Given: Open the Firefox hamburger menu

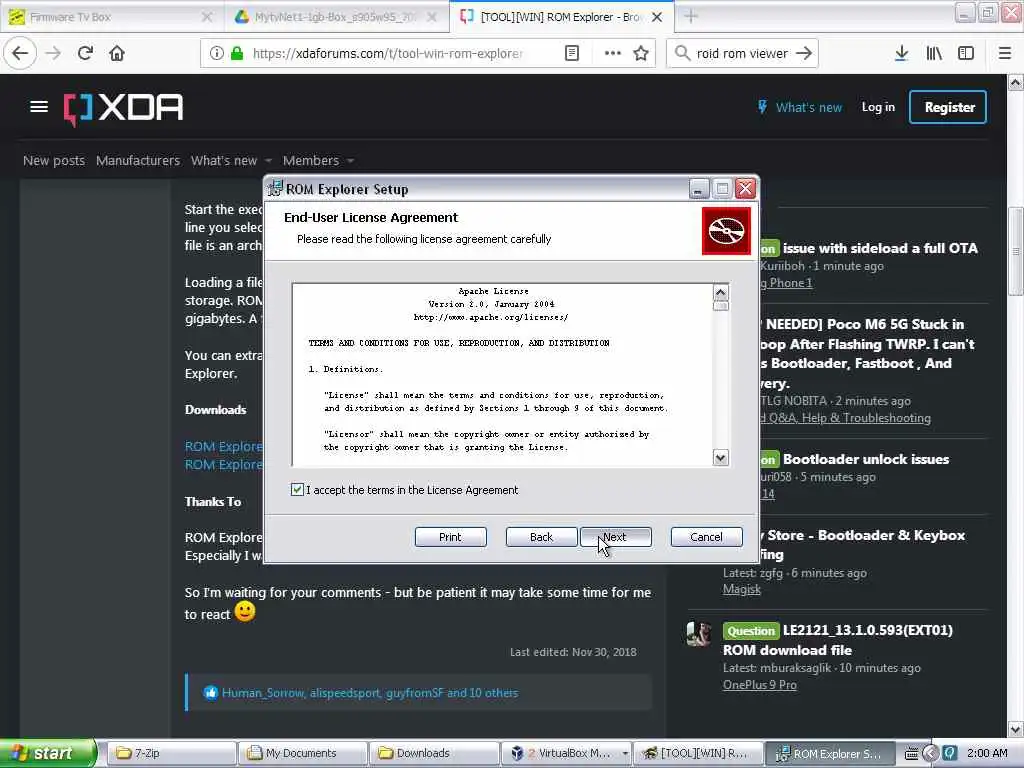Looking at the screenshot, I should pyautogui.click(x=1005, y=54).
